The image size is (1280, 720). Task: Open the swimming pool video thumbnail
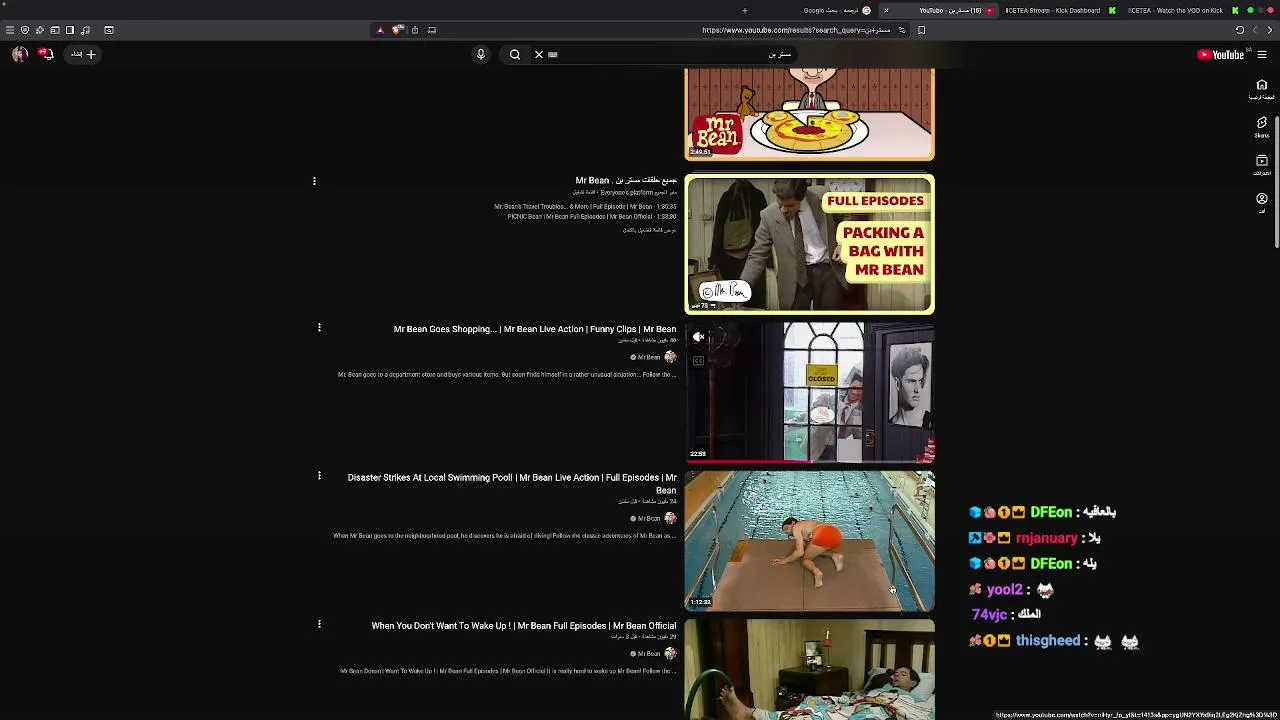[x=810, y=540]
